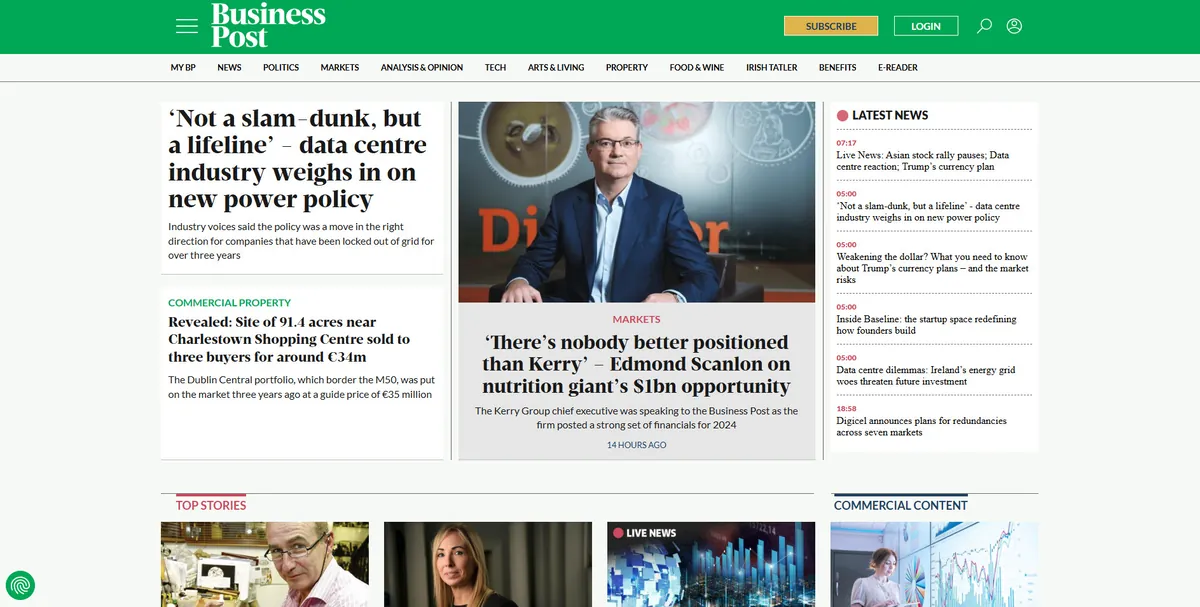
Task: Open the POLITICS section
Action: pos(281,67)
